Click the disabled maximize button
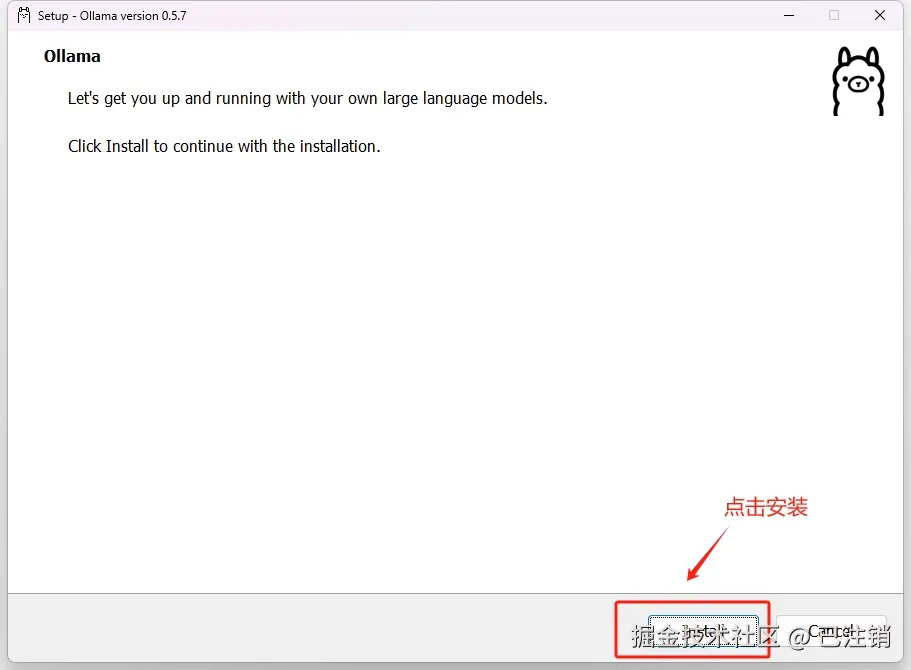 (834, 16)
